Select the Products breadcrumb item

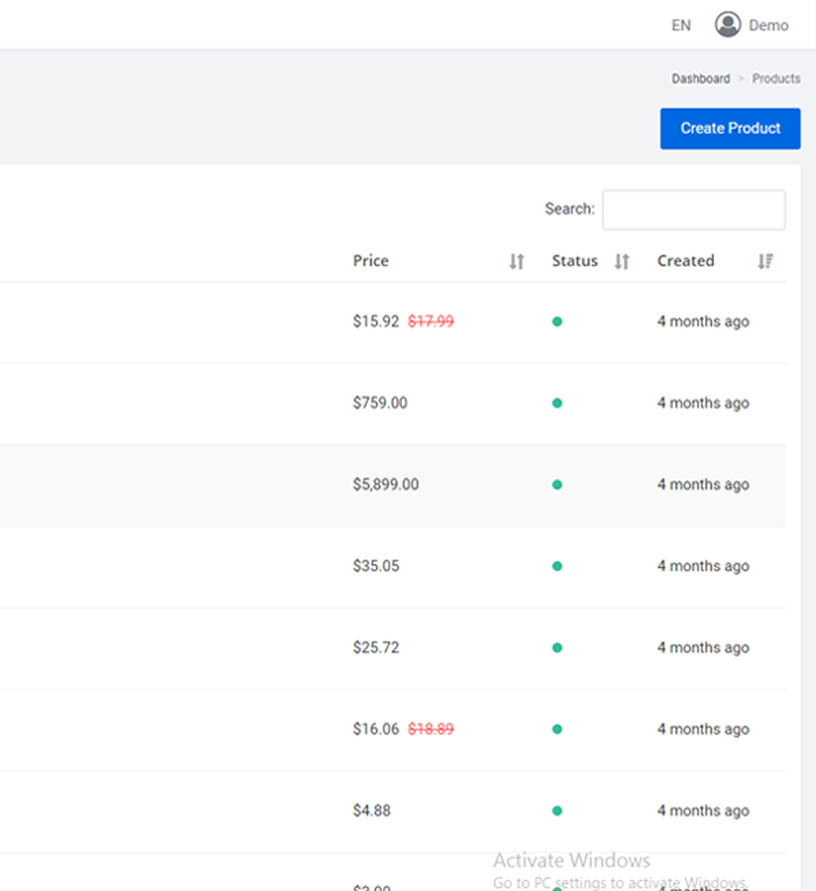776,78
